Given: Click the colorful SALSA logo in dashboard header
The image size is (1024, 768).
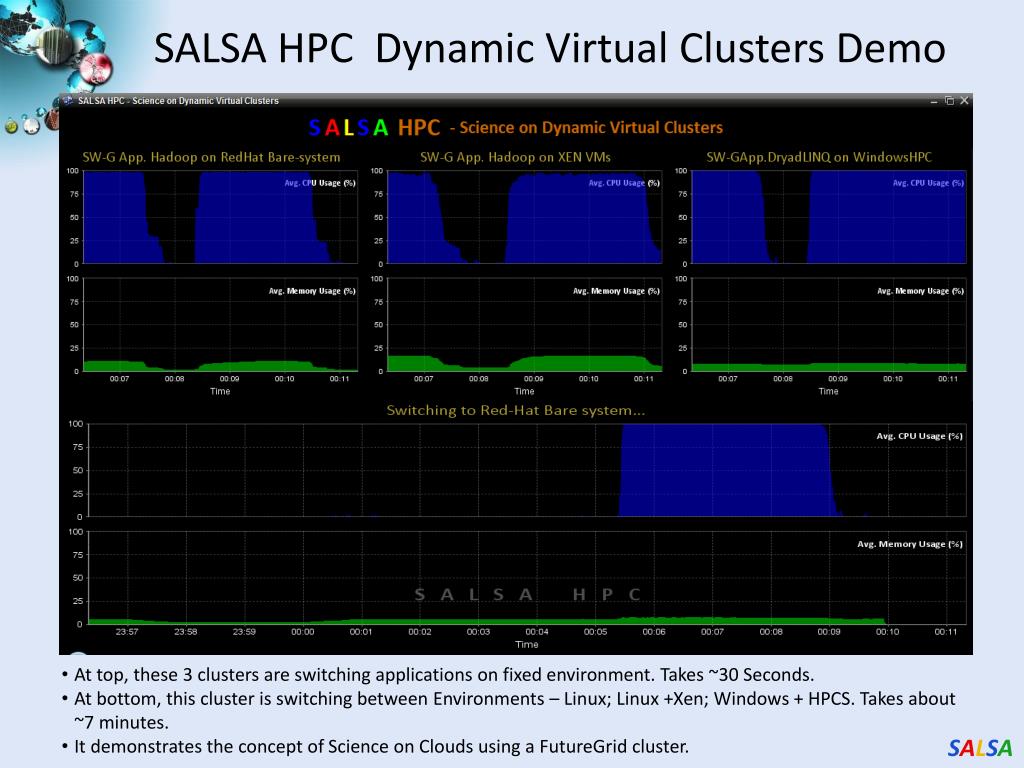Looking at the screenshot, I should tap(348, 127).
